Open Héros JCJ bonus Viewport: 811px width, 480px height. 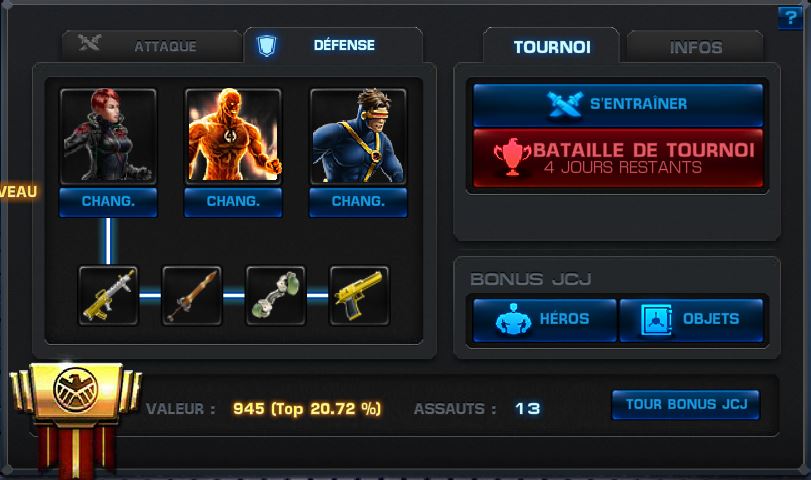(545, 319)
